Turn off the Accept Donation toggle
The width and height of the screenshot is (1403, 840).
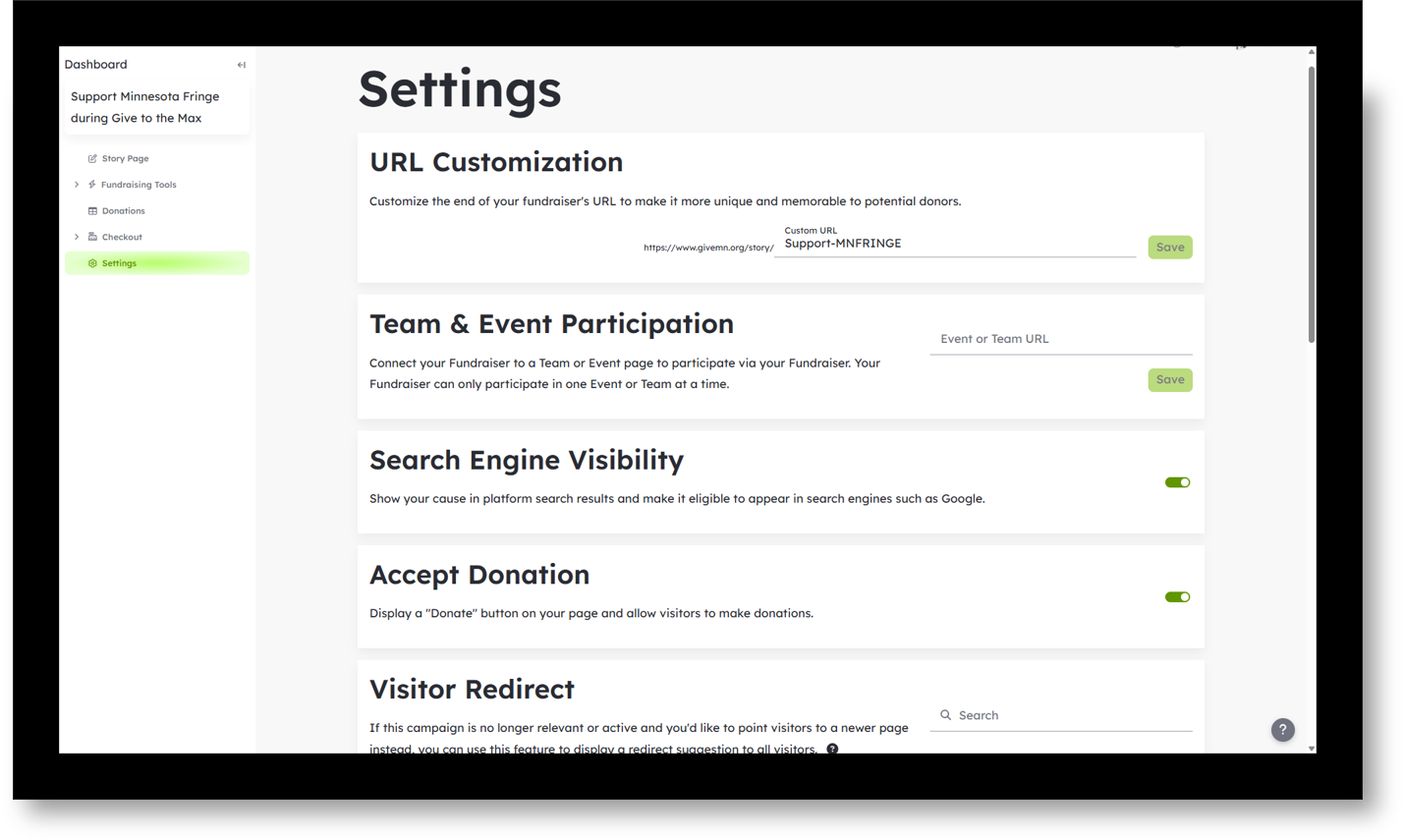click(1177, 597)
